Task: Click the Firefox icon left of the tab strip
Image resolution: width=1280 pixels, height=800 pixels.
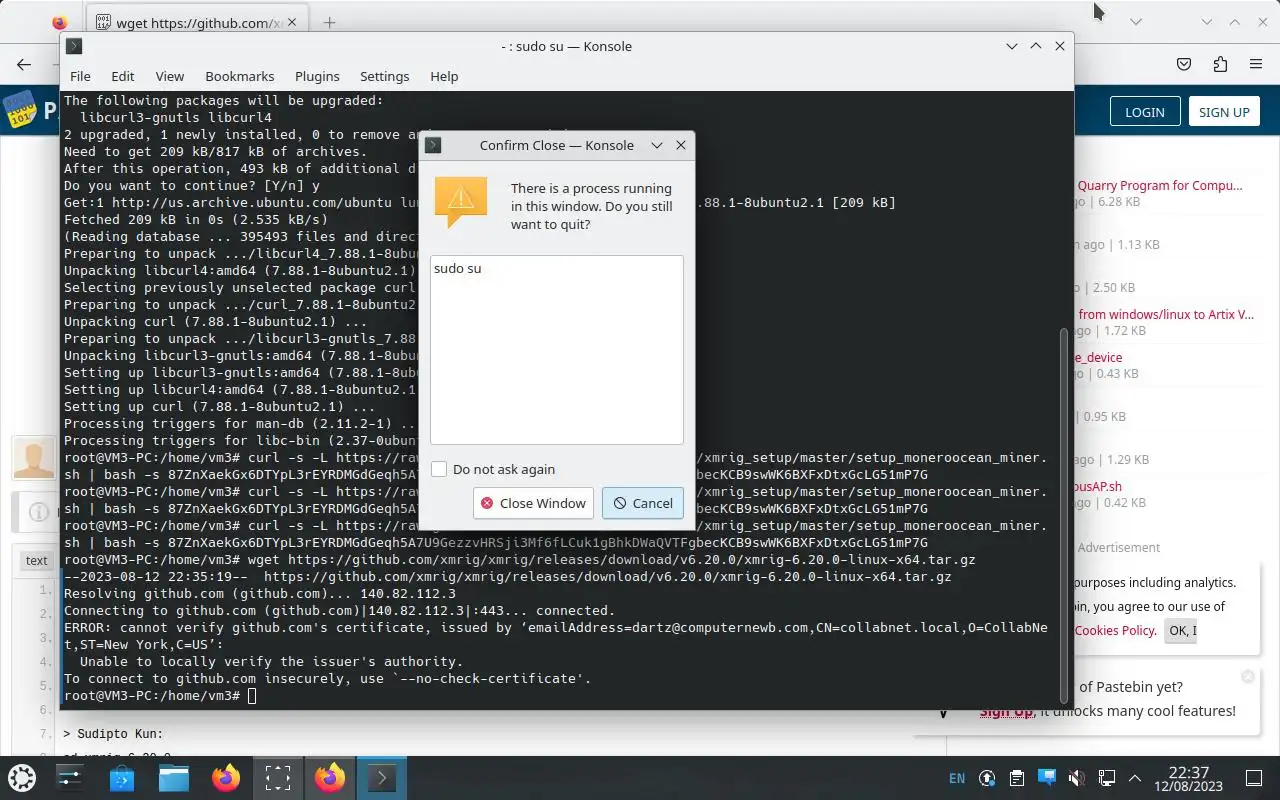Action: pos(59,22)
